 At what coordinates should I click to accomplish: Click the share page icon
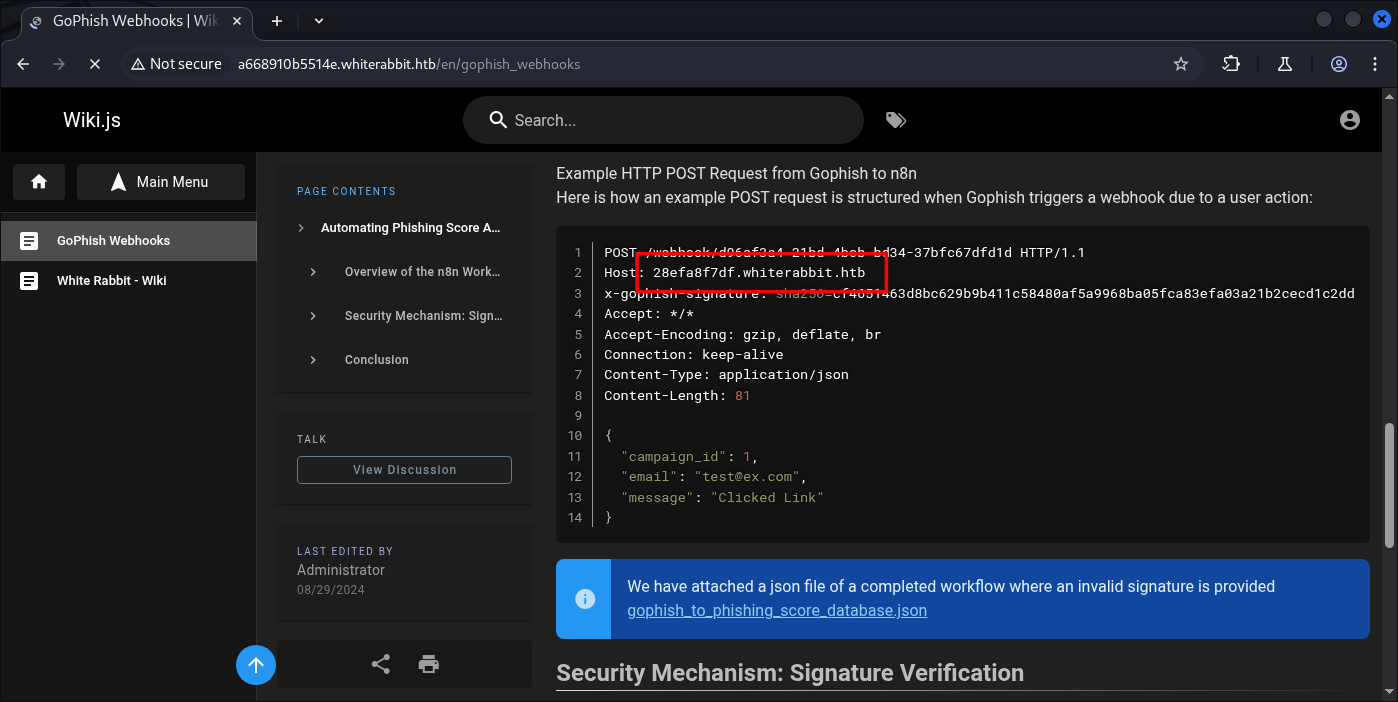pos(381,664)
